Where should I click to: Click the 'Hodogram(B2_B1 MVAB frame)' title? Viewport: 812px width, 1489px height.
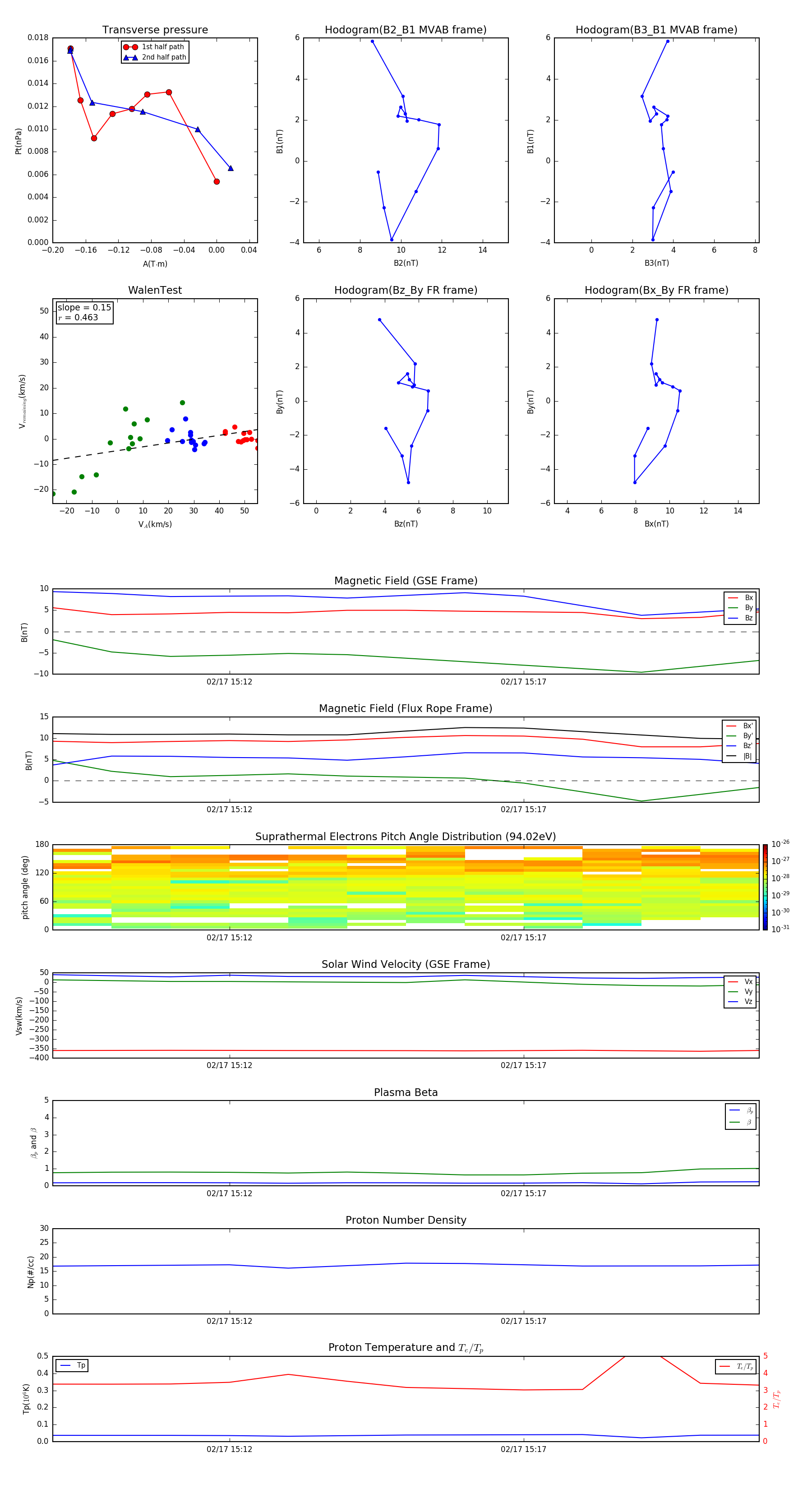coord(406,30)
